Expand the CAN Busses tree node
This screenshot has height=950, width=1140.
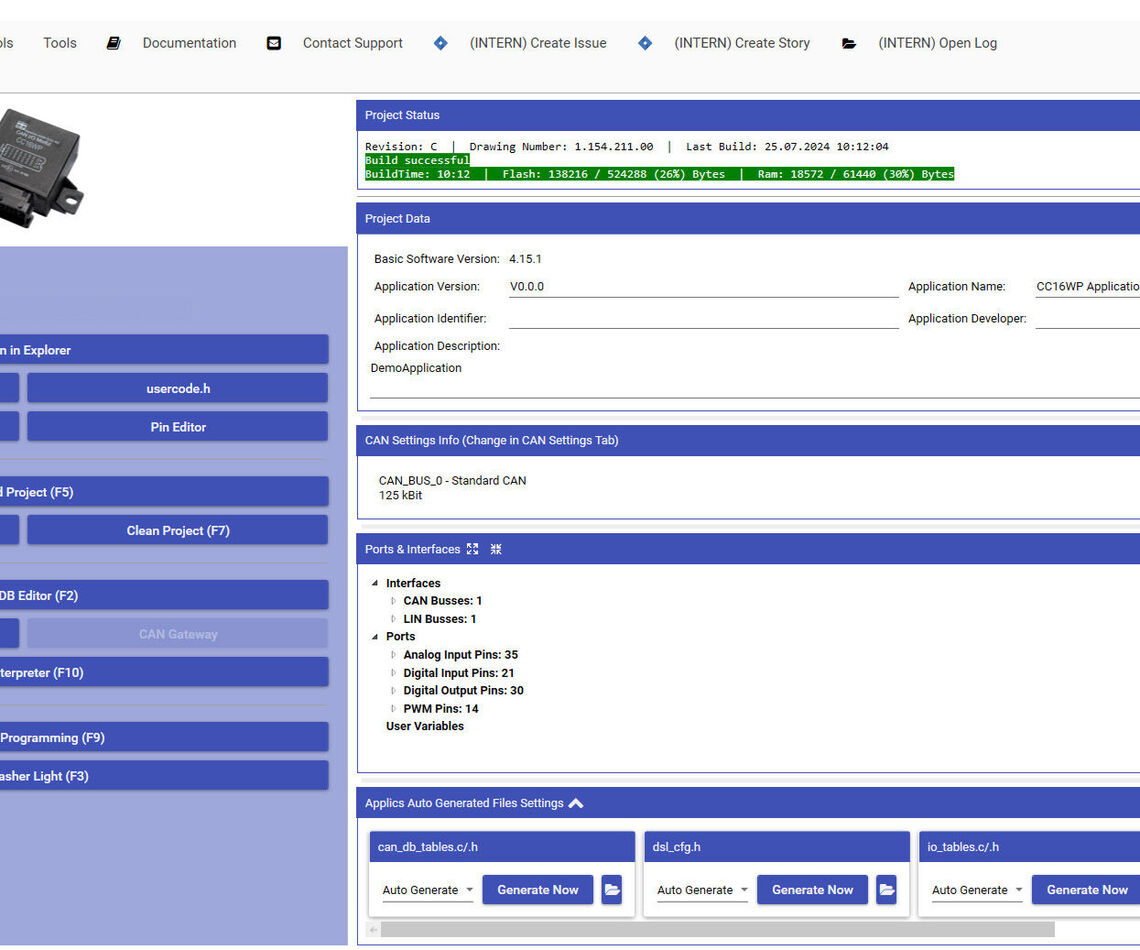coord(393,601)
